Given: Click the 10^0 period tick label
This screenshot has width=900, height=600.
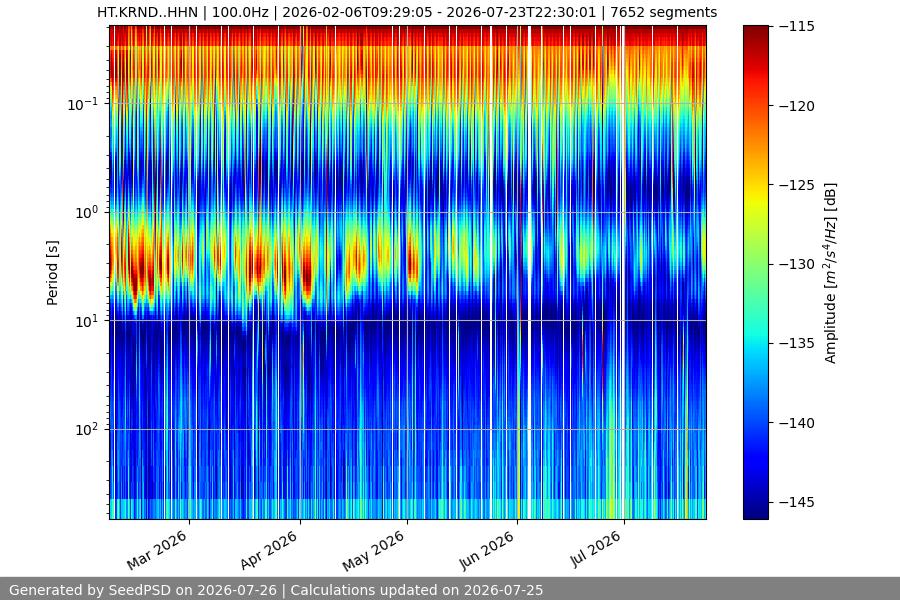Looking at the screenshot, I should (87, 212).
